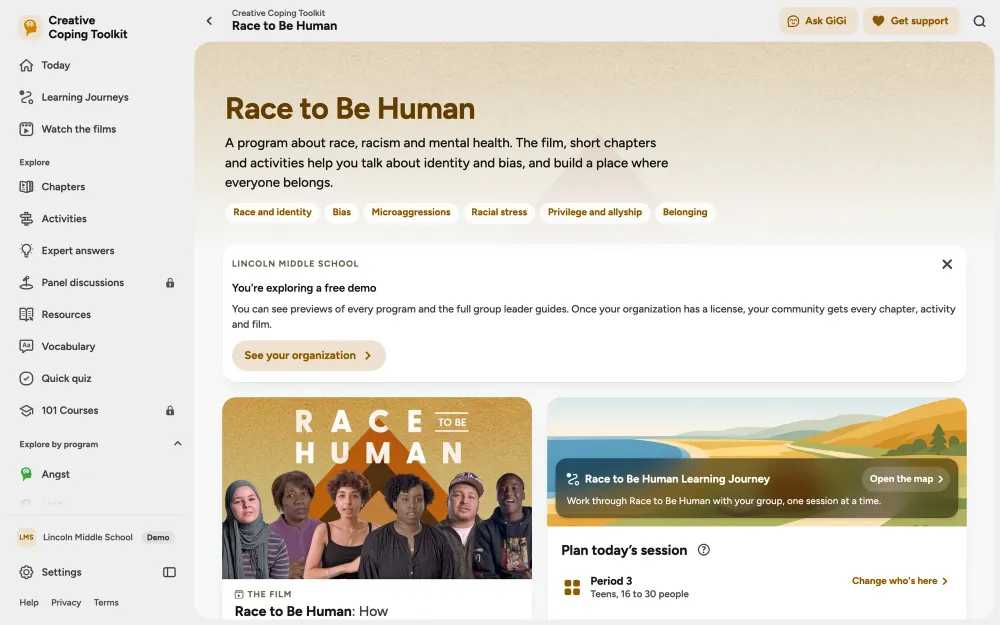
Task: Open search with the magnifier icon
Action: [979, 21]
